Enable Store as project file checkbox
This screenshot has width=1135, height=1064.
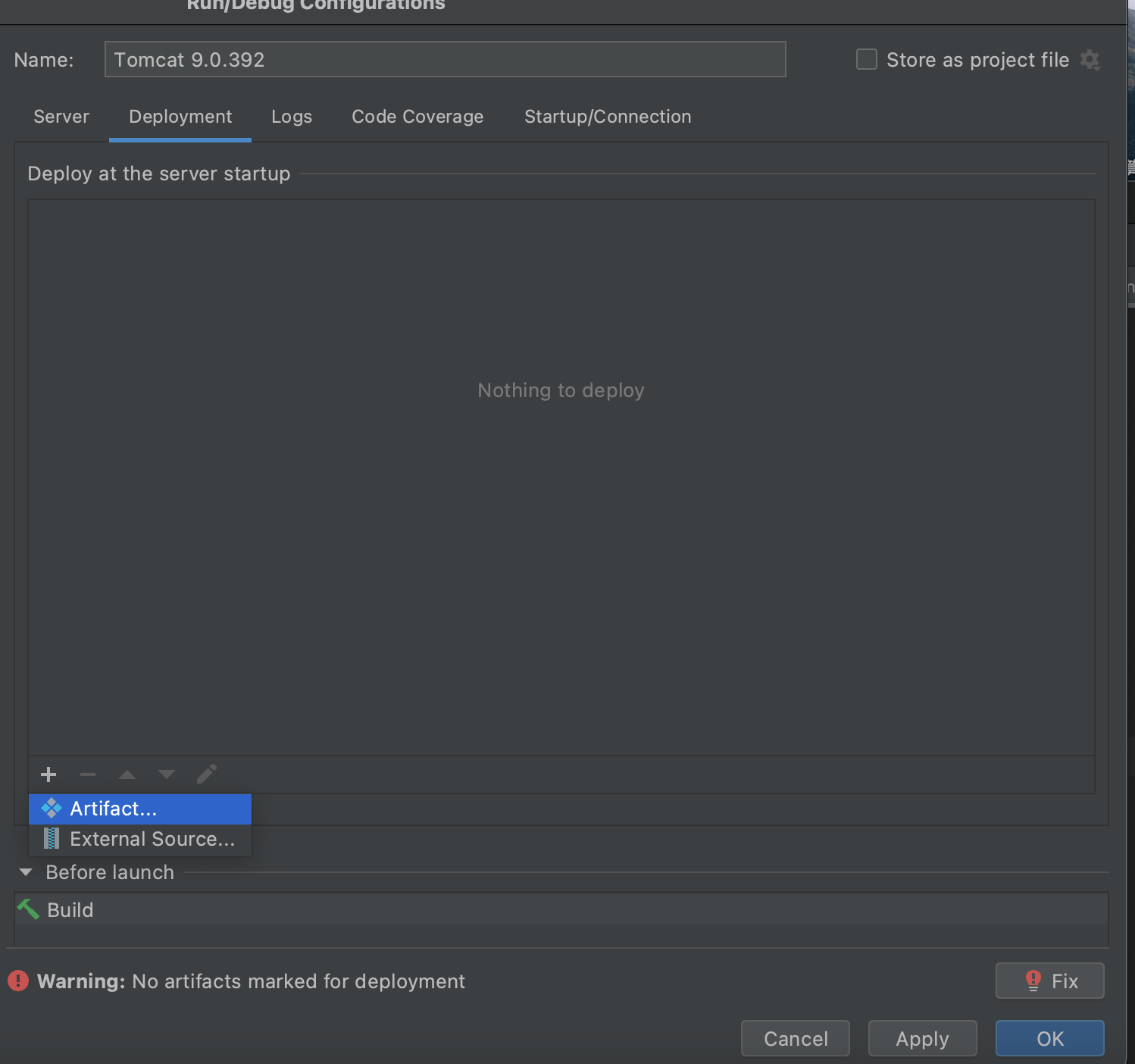867,59
